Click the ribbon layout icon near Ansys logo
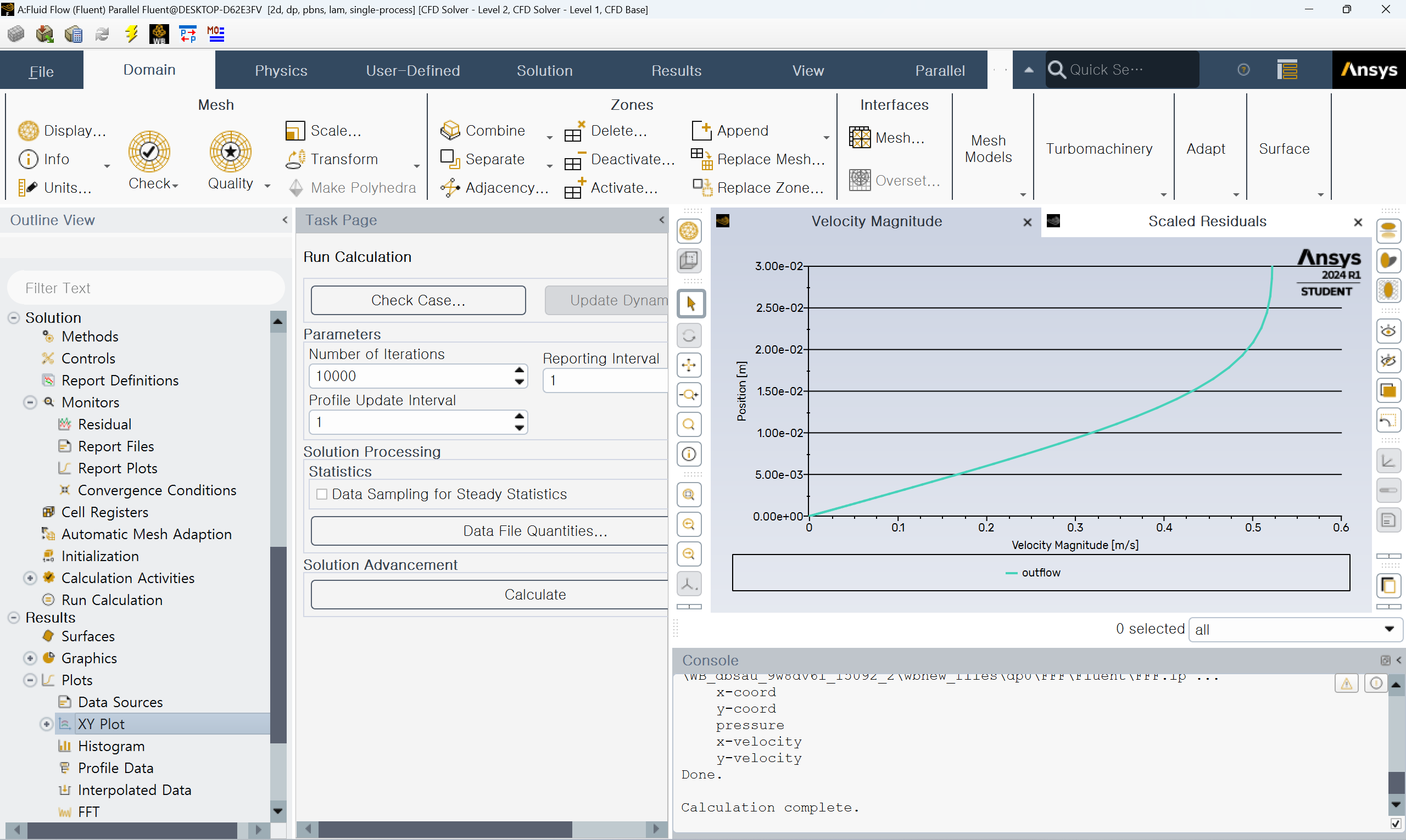 click(x=1287, y=70)
